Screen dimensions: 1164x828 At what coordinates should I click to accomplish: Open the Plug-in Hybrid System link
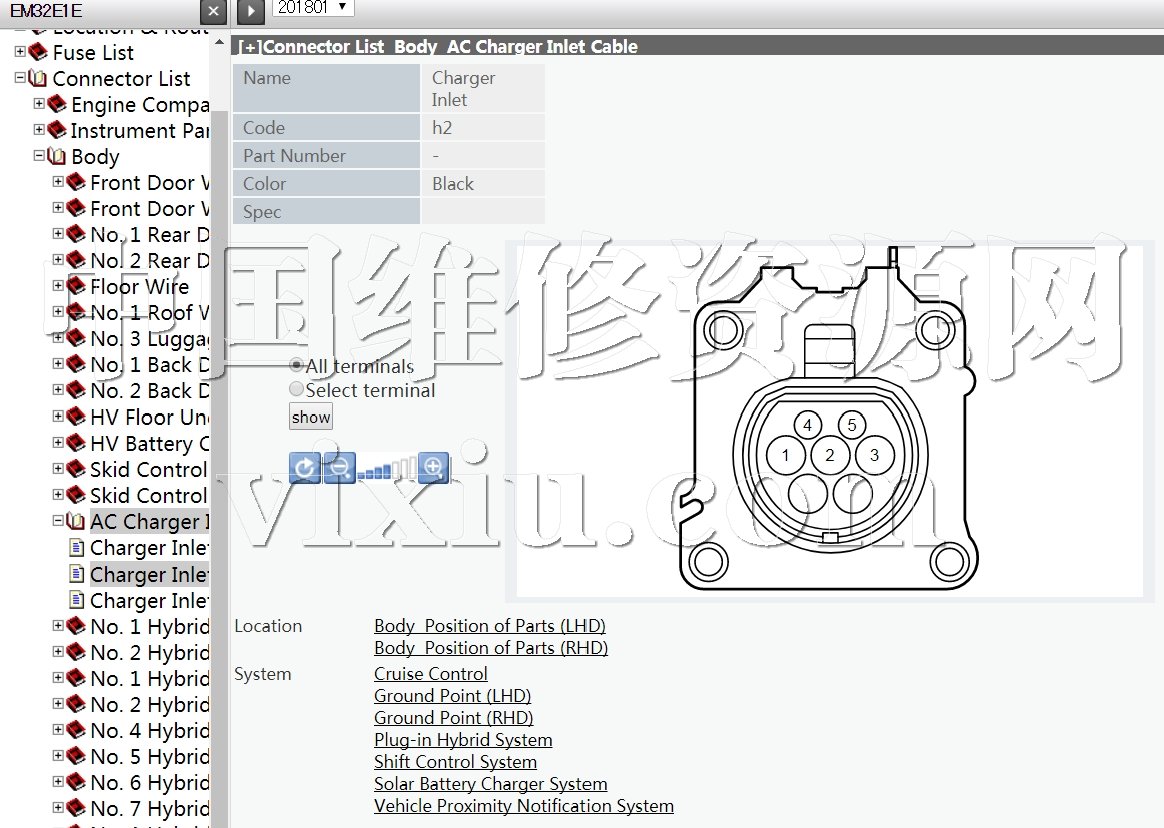coord(463,740)
